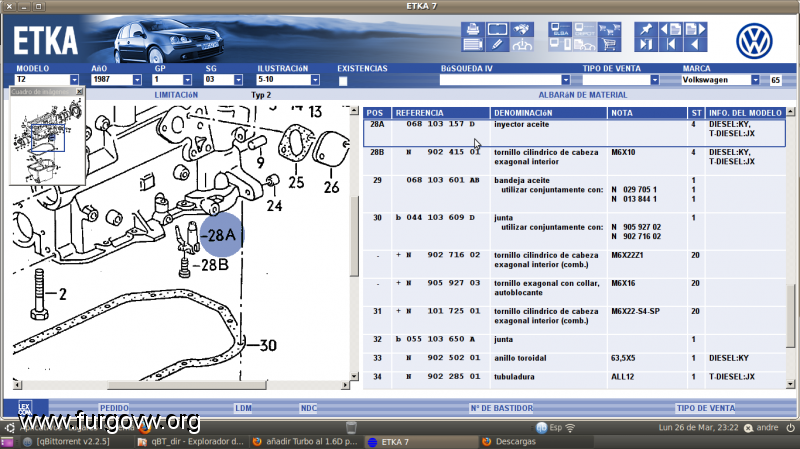
Task: Click the ALBARÁN DE MATERIAL label
Action: pyautogui.click(x=583, y=95)
